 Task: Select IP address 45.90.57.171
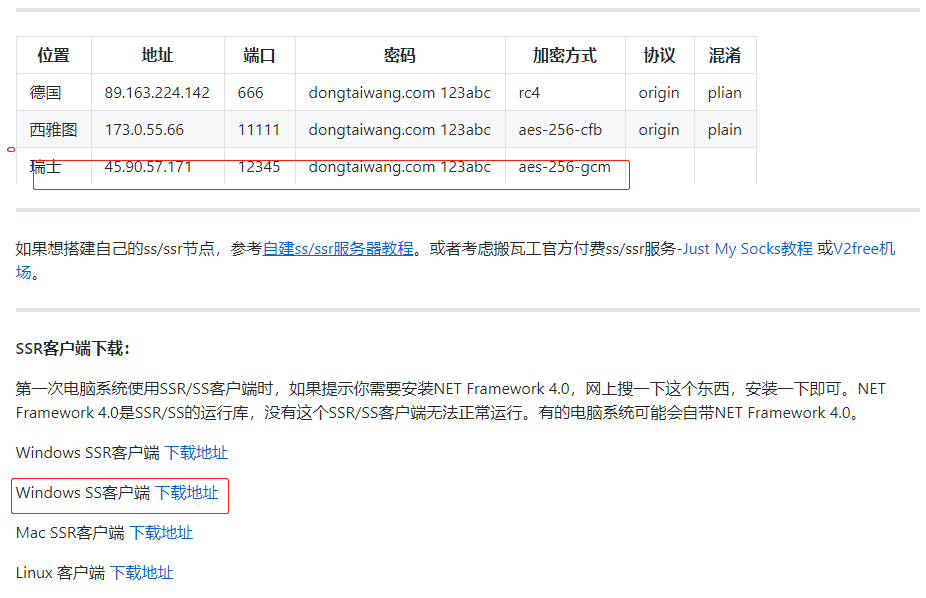148,167
